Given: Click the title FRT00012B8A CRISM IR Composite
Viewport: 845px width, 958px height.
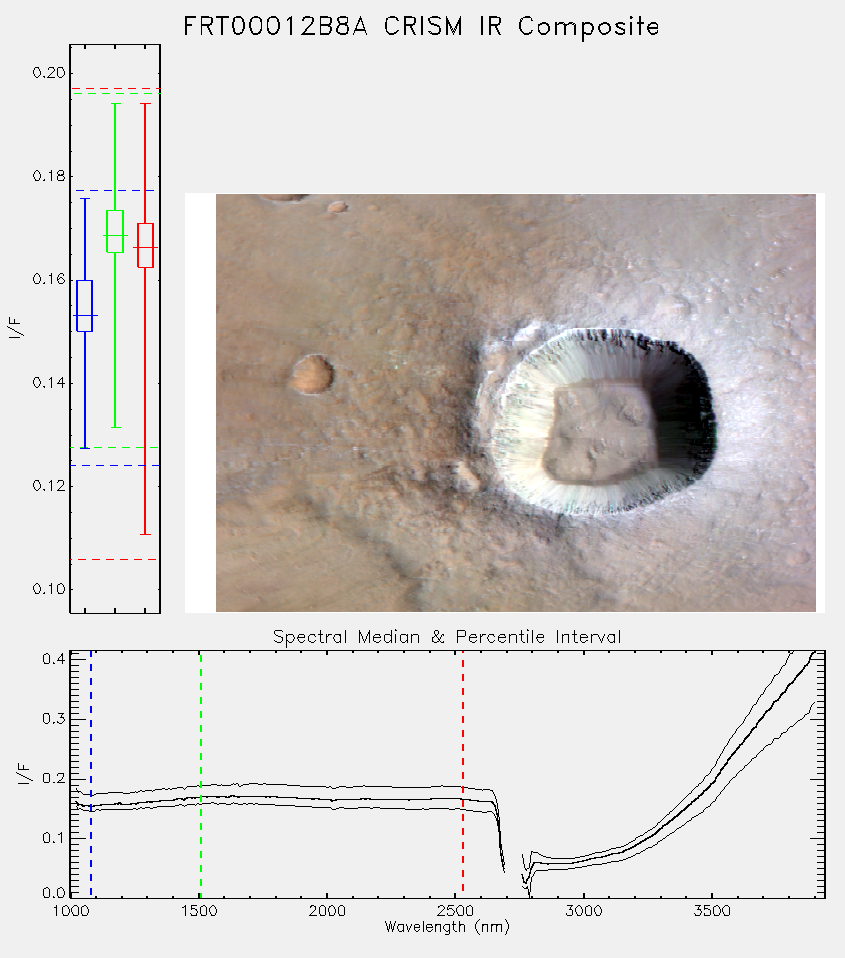Looking at the screenshot, I should [x=422, y=26].
